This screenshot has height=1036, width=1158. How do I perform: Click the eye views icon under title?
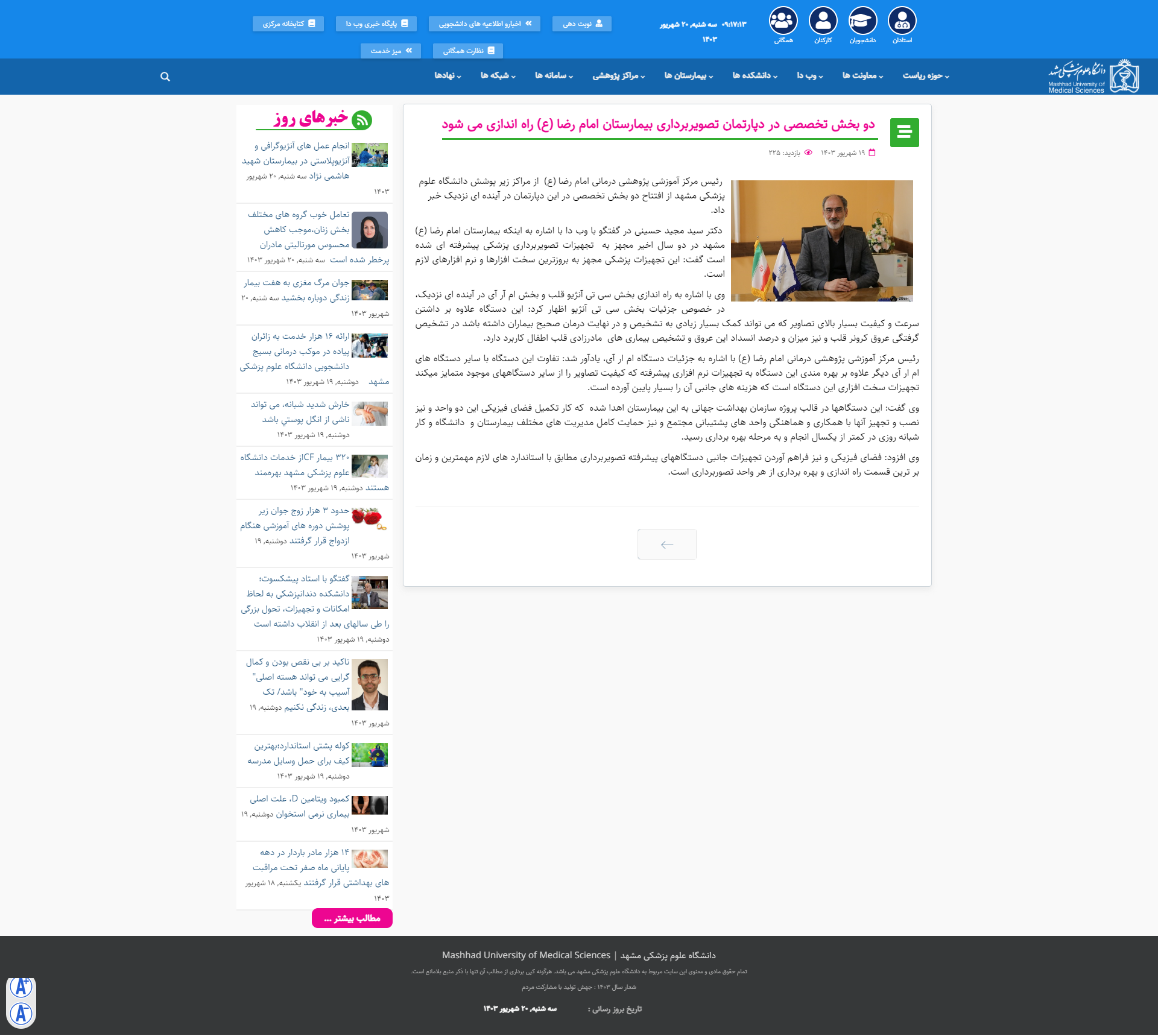pyautogui.click(x=808, y=153)
